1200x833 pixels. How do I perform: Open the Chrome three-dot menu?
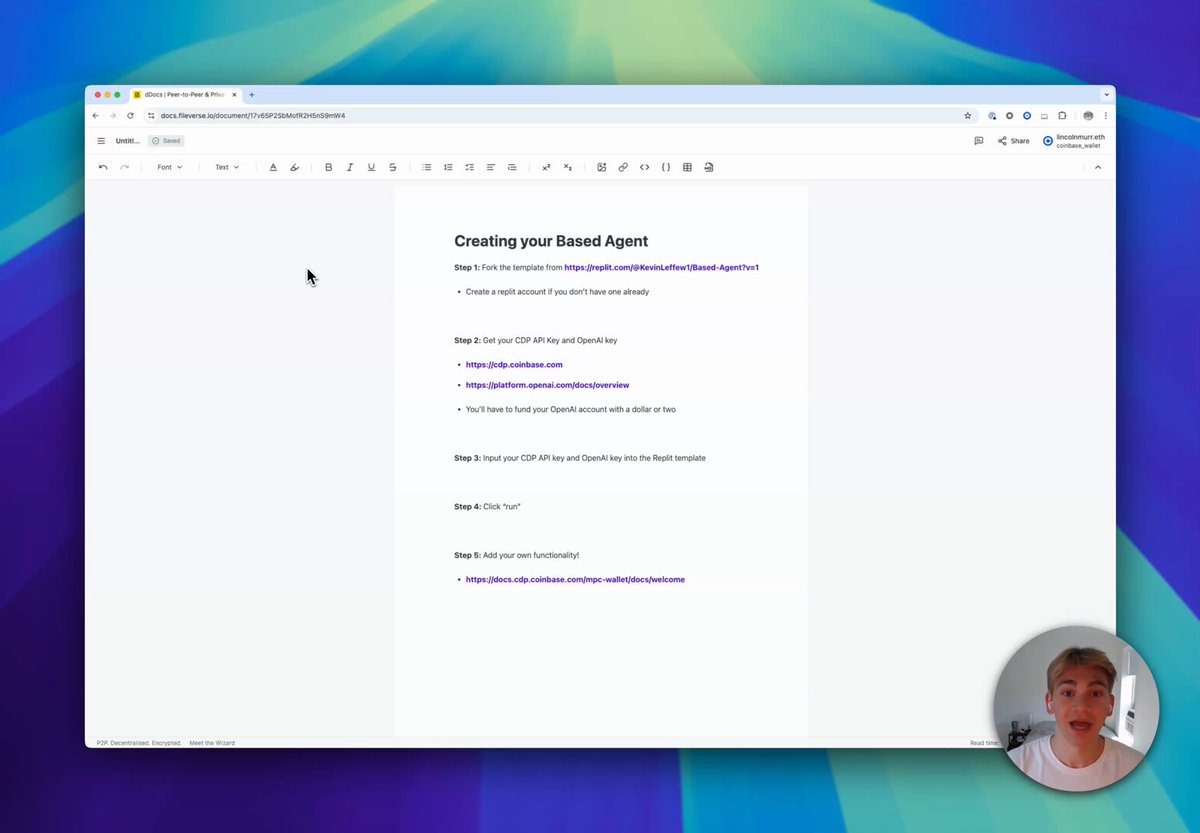pyautogui.click(x=1105, y=116)
